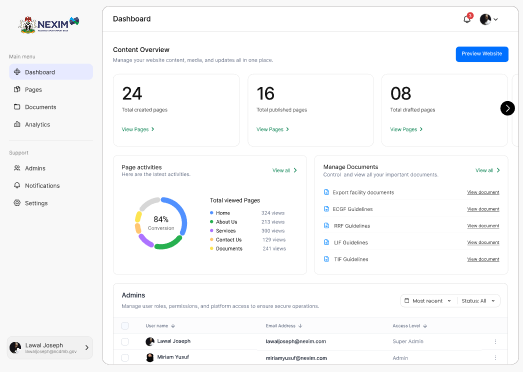Sort by Access Level column arrow
The width and height of the screenshot is (524, 372).
(425, 326)
